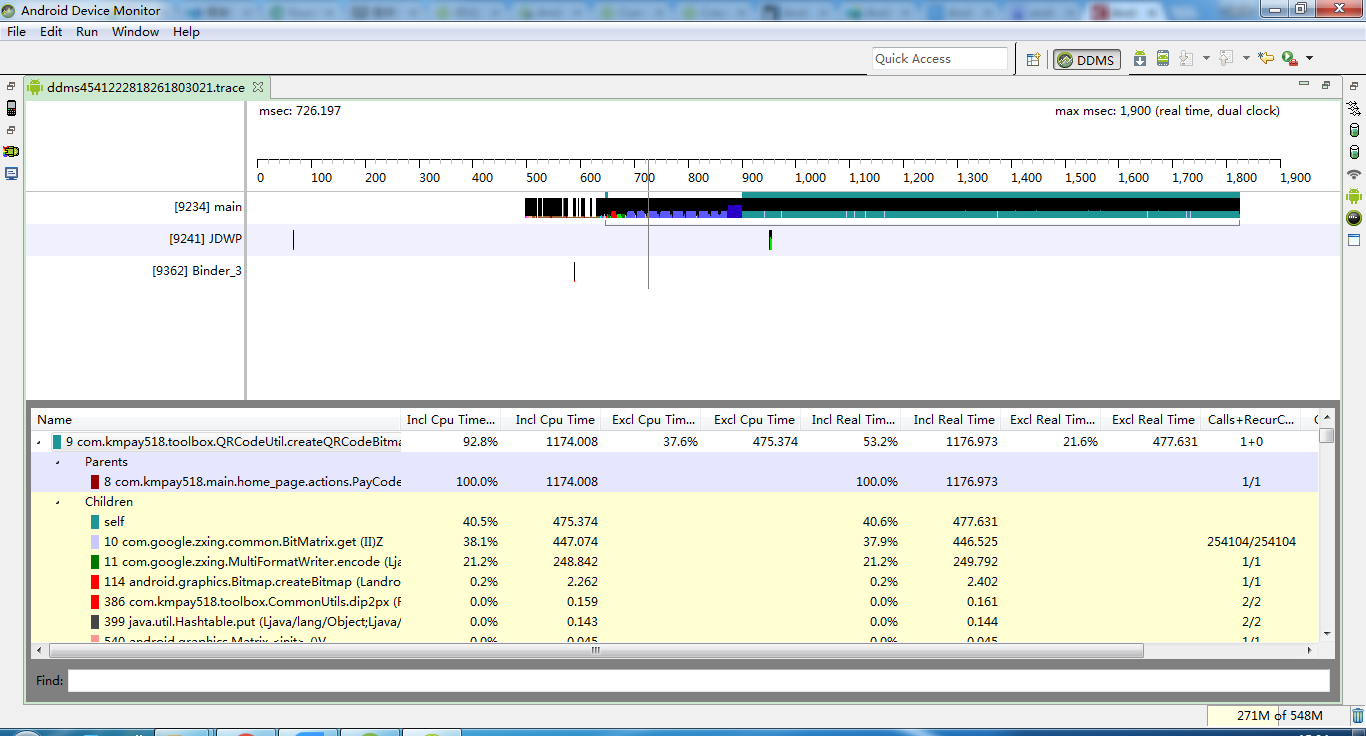Click the Android device screen toolbar icon
Screen dimensions: 1366x736
[x=1163, y=59]
